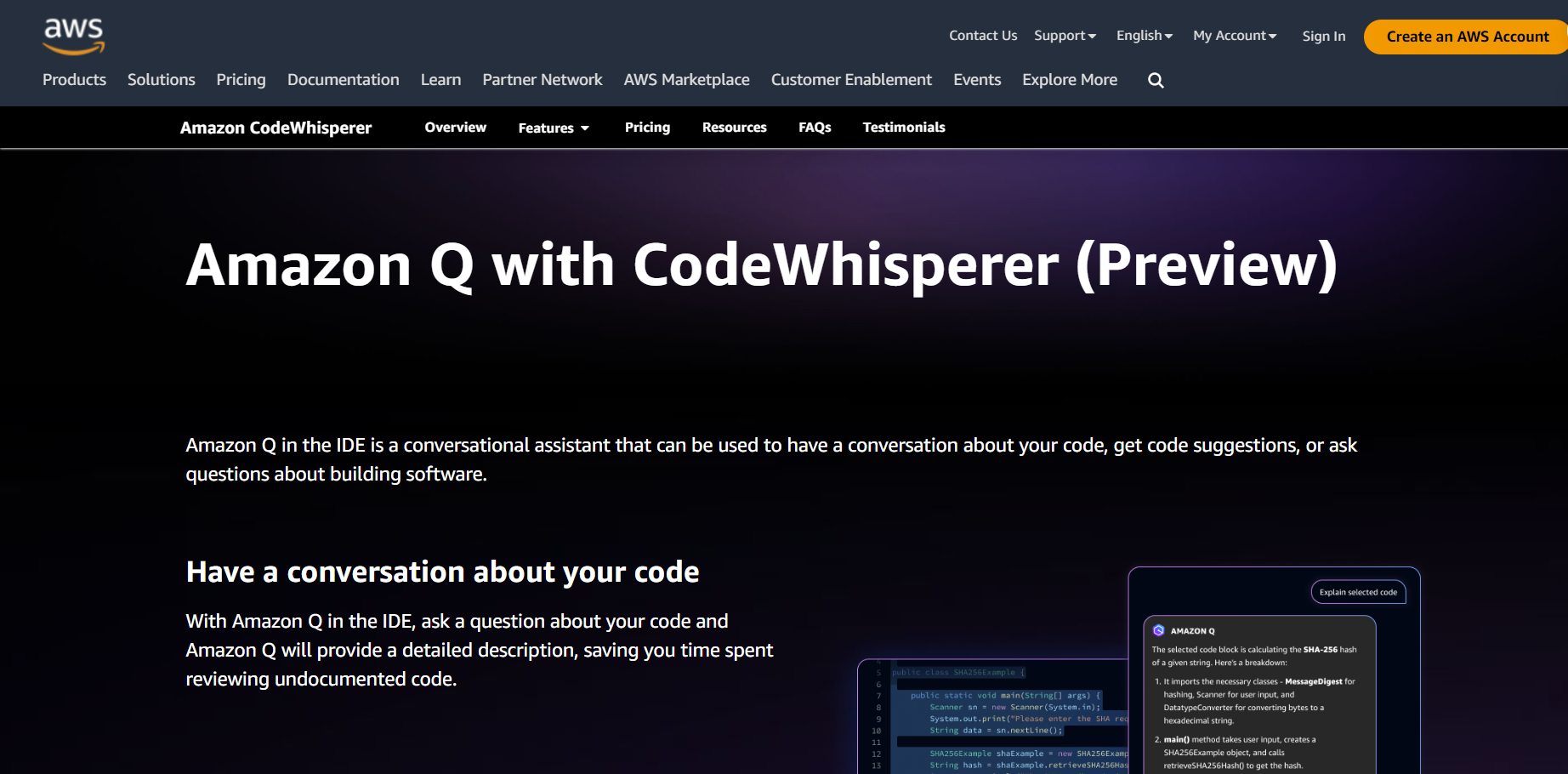Open the Solutions menu
The width and height of the screenshot is (1568, 774).
(162, 80)
